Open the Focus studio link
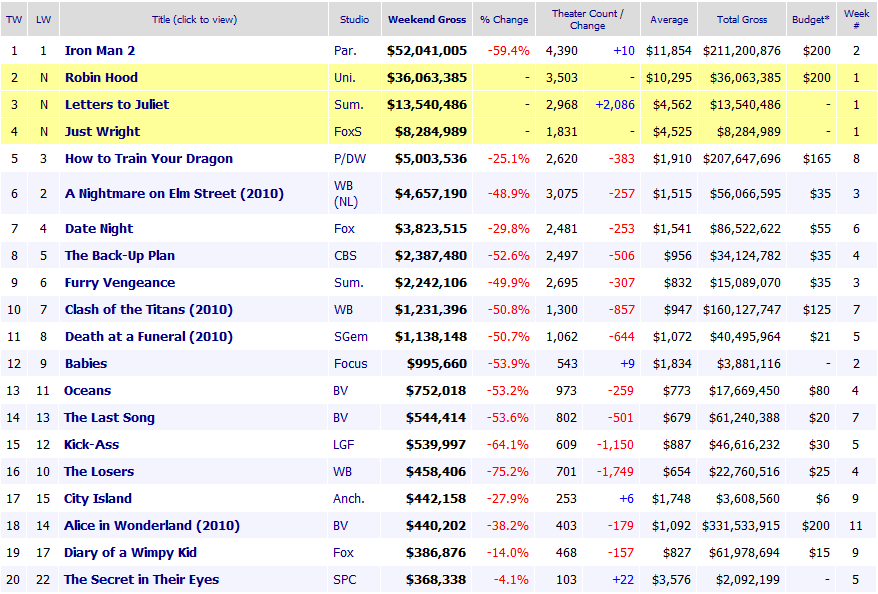The height and width of the screenshot is (594, 878). [351, 363]
